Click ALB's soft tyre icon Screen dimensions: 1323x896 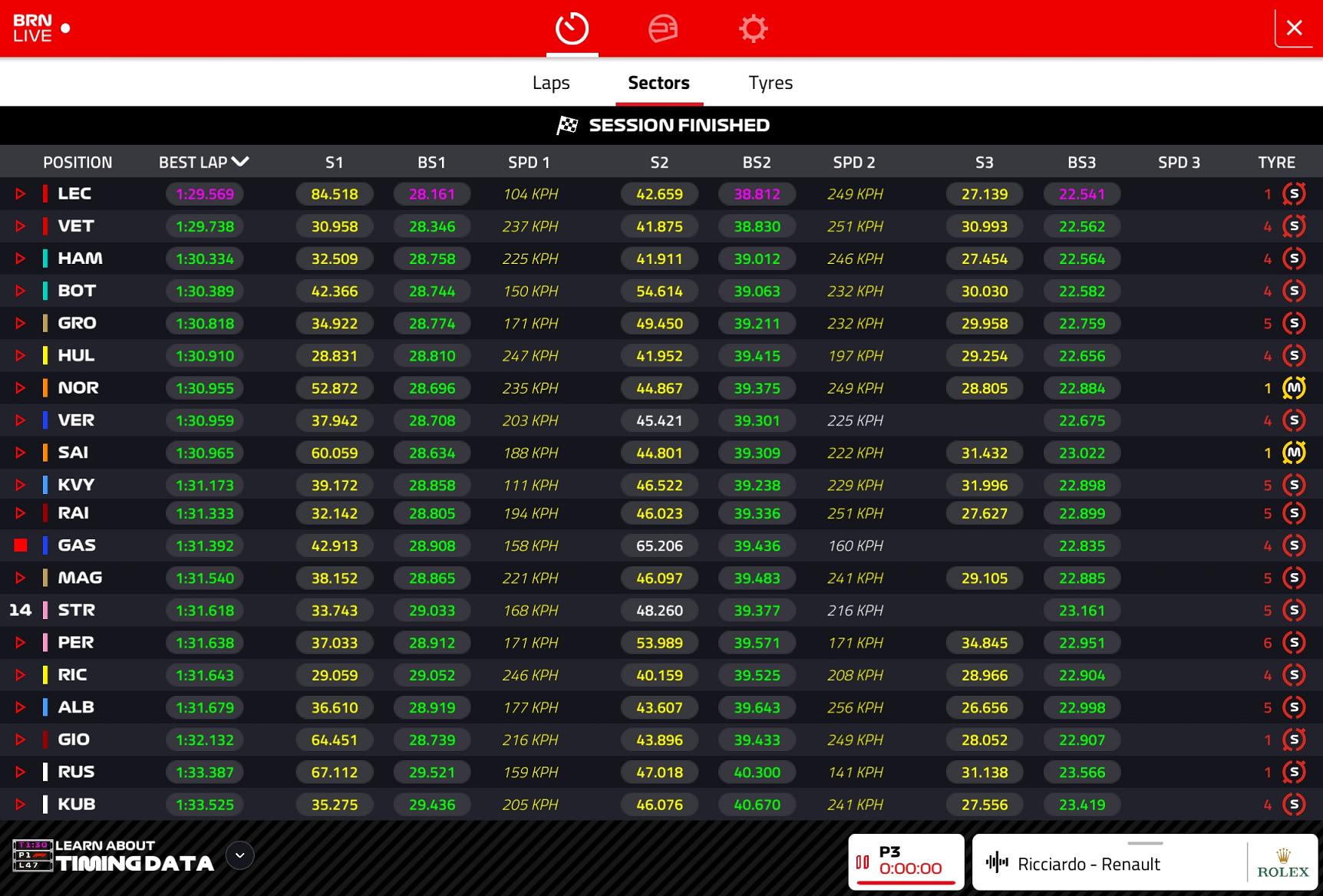coord(1294,707)
